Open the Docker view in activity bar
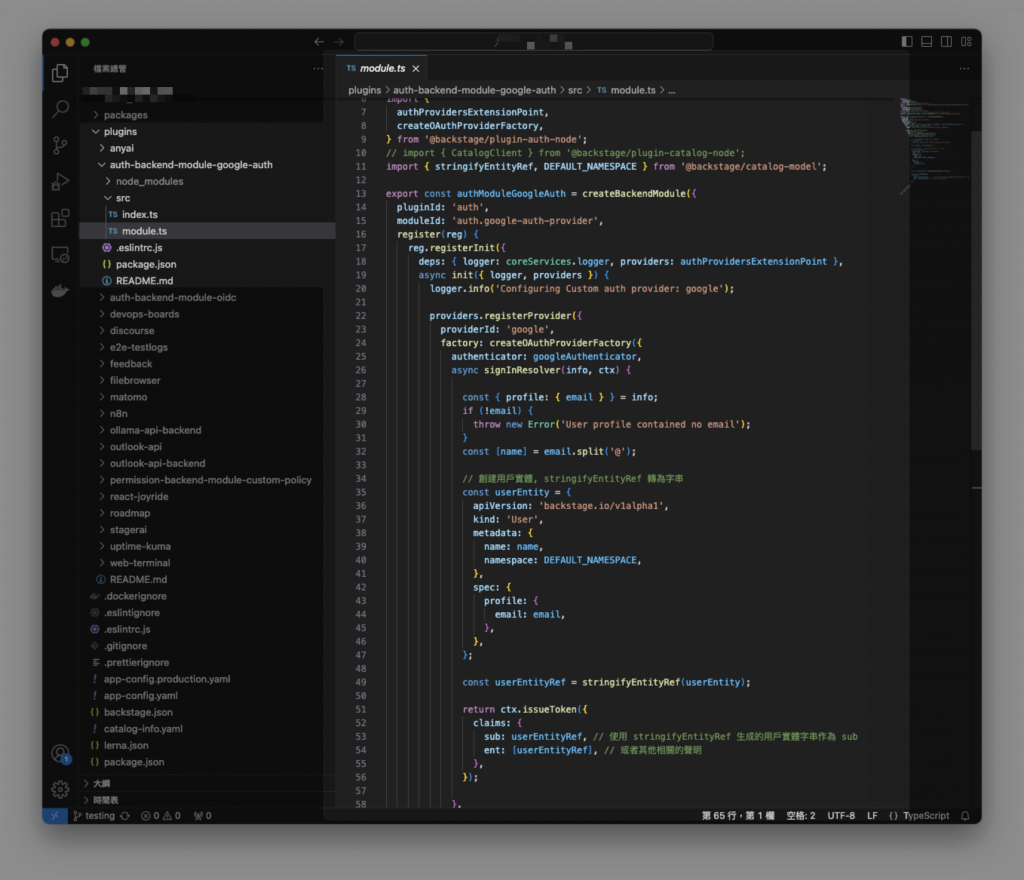 pyautogui.click(x=60, y=291)
